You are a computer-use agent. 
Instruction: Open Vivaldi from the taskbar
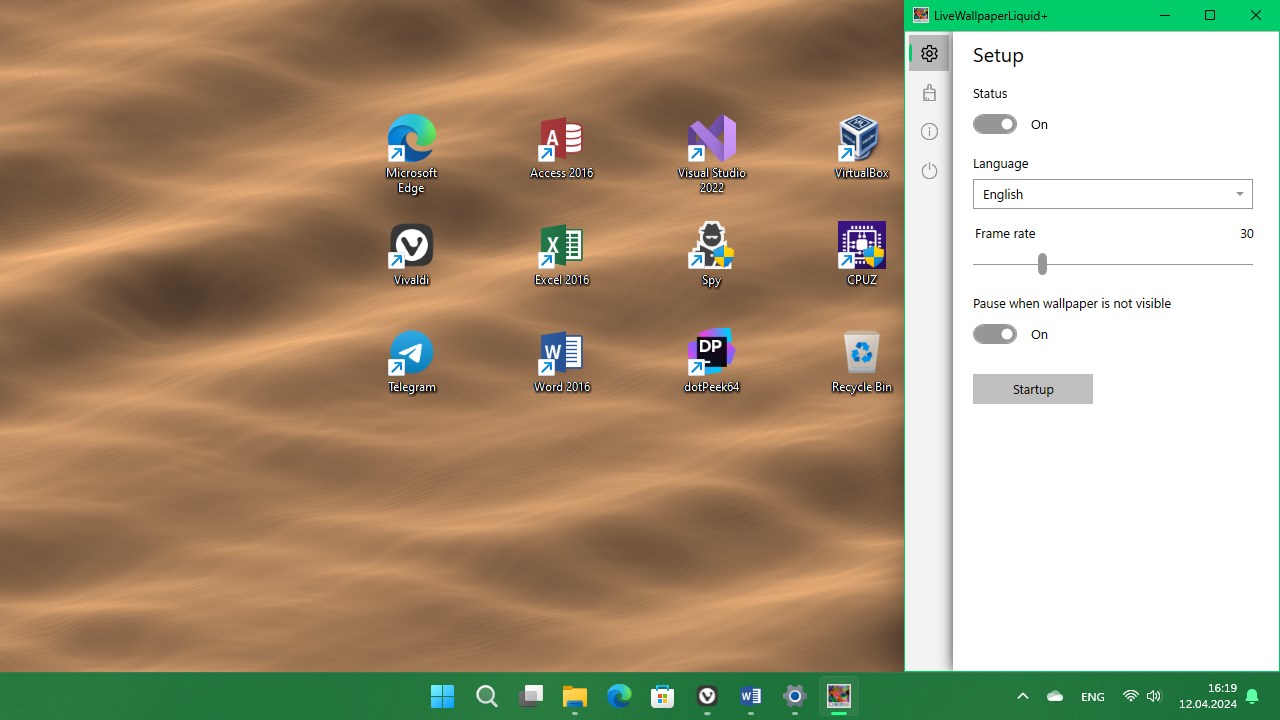(x=707, y=696)
